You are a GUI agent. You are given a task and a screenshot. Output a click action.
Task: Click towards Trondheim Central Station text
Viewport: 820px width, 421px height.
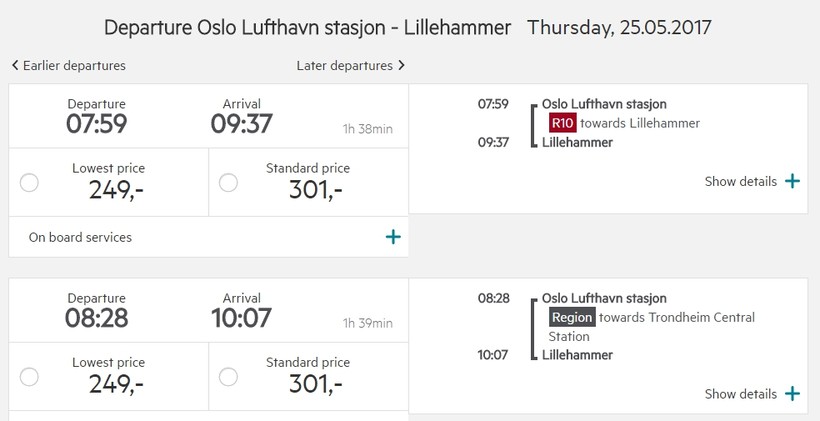pyautogui.click(x=676, y=317)
